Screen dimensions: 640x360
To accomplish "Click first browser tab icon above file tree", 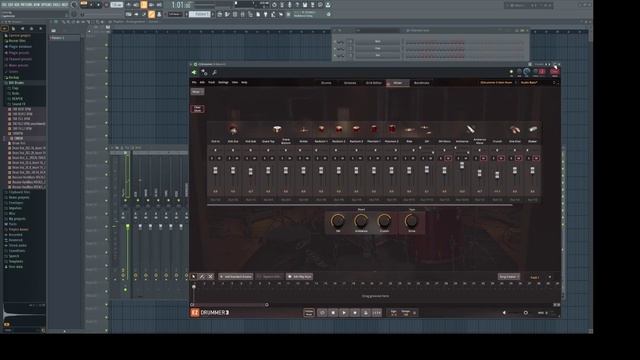I will (x=5, y=29).
